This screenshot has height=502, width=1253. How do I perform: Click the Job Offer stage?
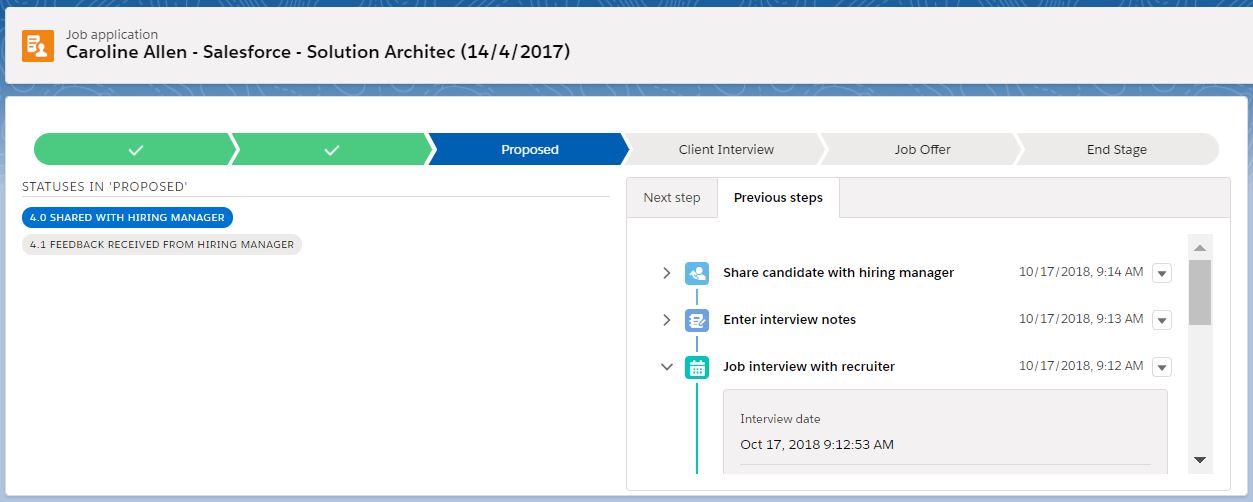click(922, 149)
